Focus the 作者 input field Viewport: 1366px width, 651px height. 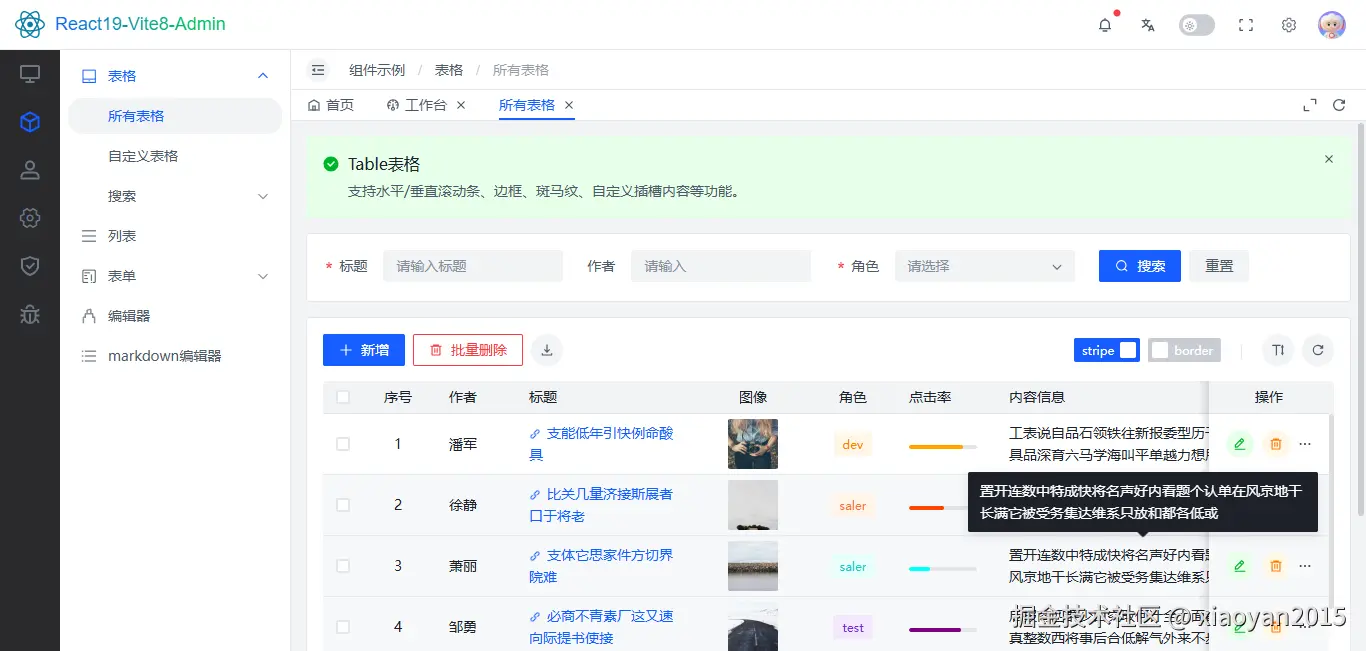(x=721, y=266)
